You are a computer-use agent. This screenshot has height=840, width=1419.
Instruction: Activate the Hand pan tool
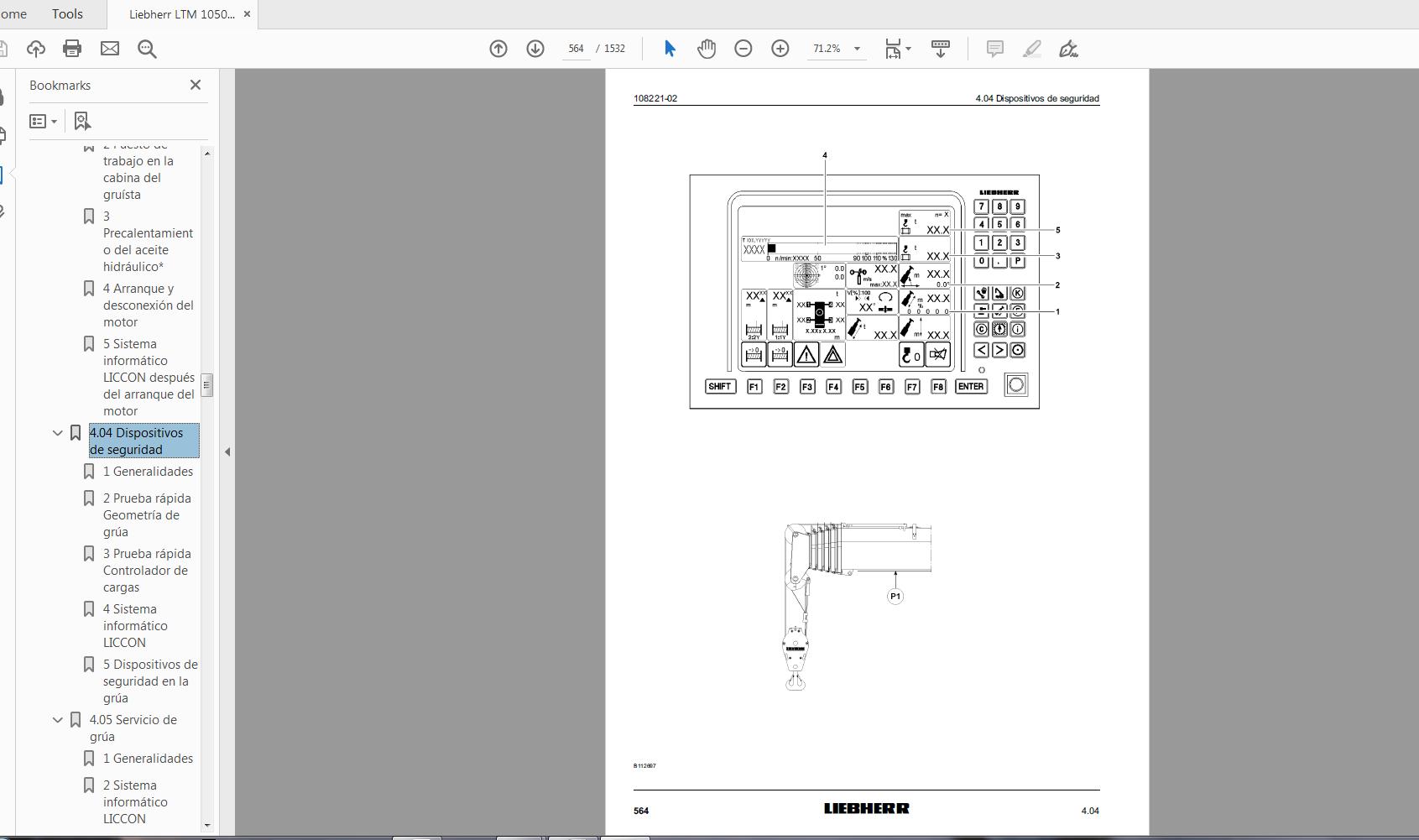pyautogui.click(x=707, y=49)
